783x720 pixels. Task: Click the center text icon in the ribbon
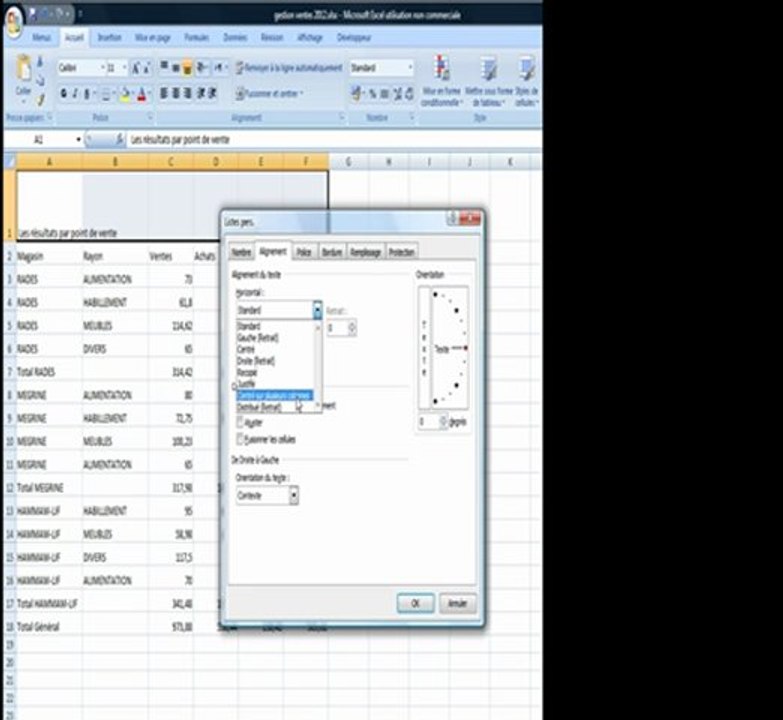point(176,93)
